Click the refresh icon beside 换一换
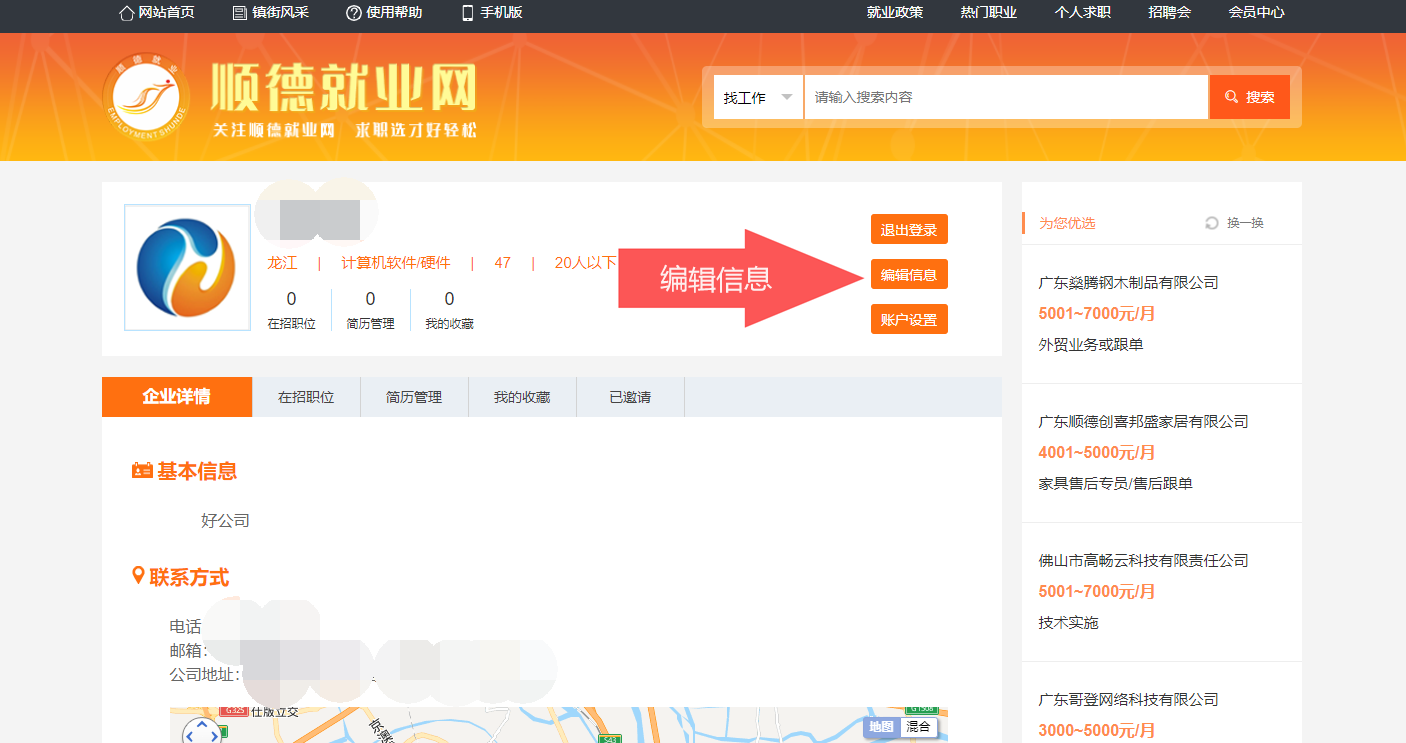Screen dimensions: 1406x743 [x=1212, y=223]
